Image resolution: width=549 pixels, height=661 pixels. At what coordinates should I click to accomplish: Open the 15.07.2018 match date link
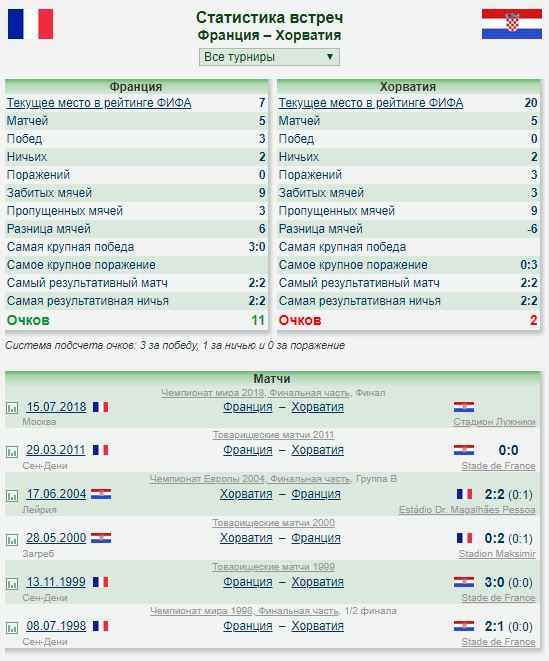click(56, 407)
